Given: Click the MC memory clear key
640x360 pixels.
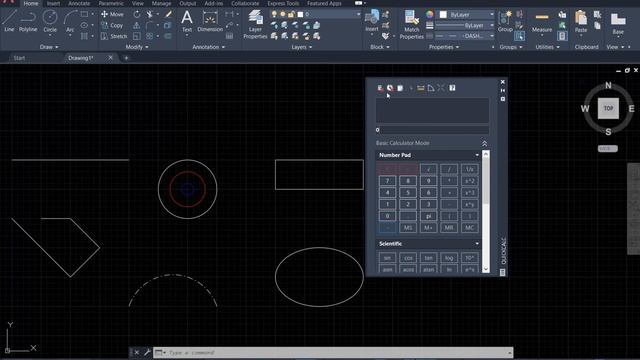Looking at the screenshot, I should (470, 228).
